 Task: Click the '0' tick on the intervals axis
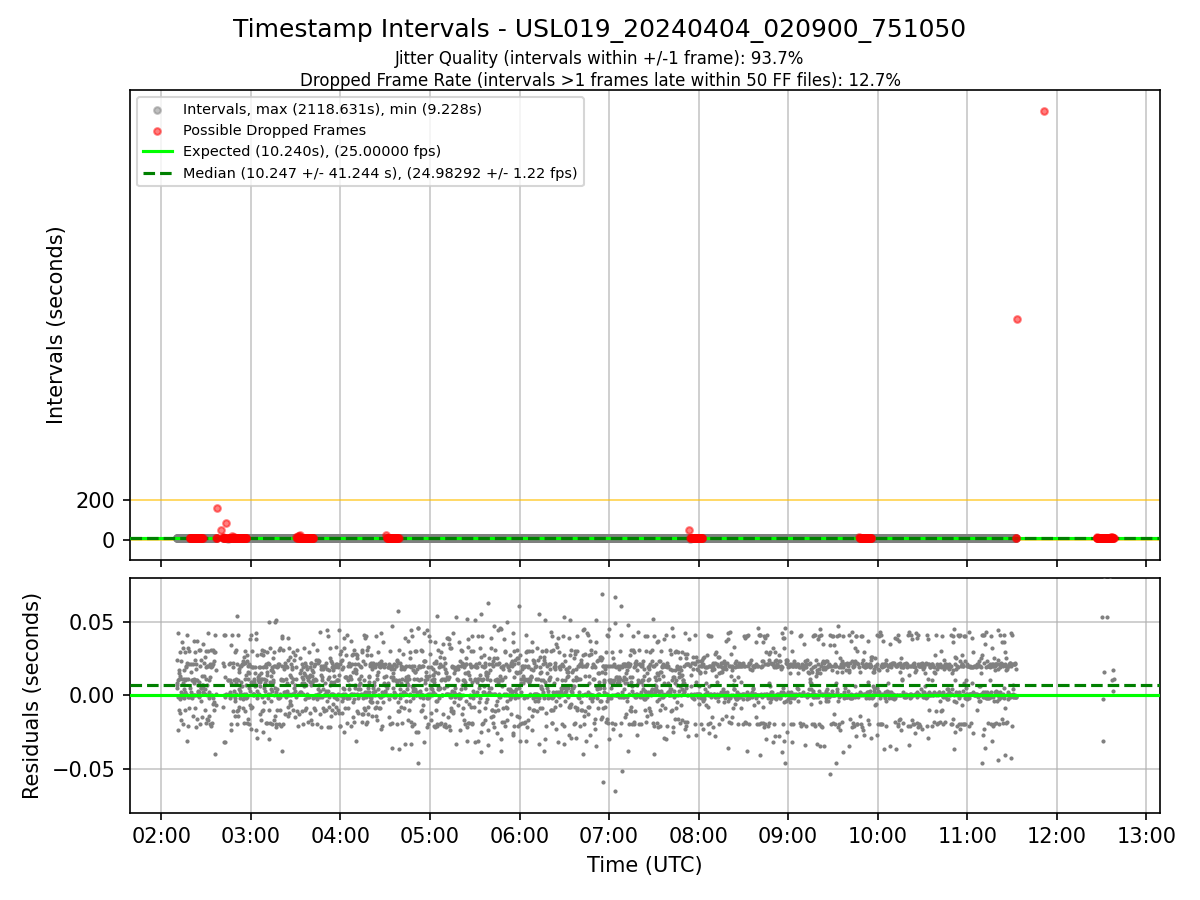pos(110,540)
